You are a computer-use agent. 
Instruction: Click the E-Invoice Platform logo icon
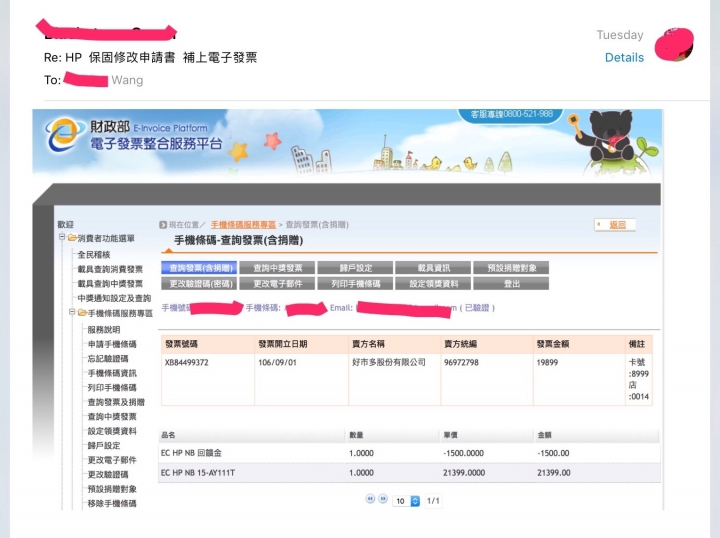(63, 134)
